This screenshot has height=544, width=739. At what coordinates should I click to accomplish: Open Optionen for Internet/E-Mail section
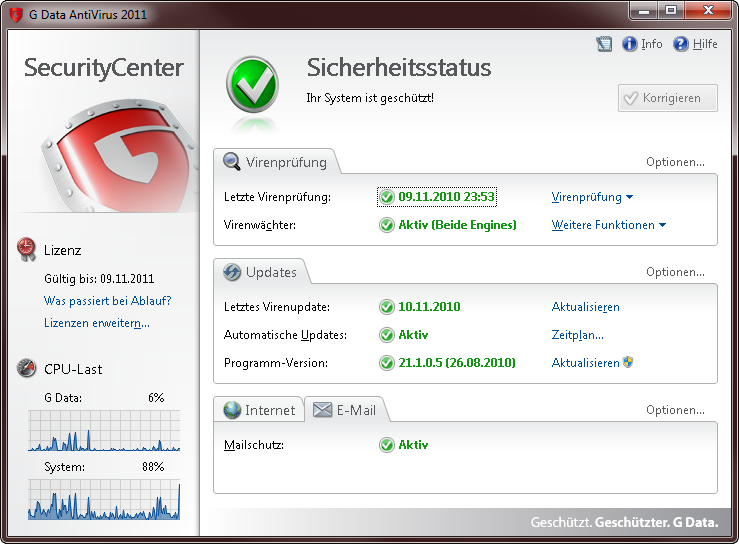click(x=675, y=410)
